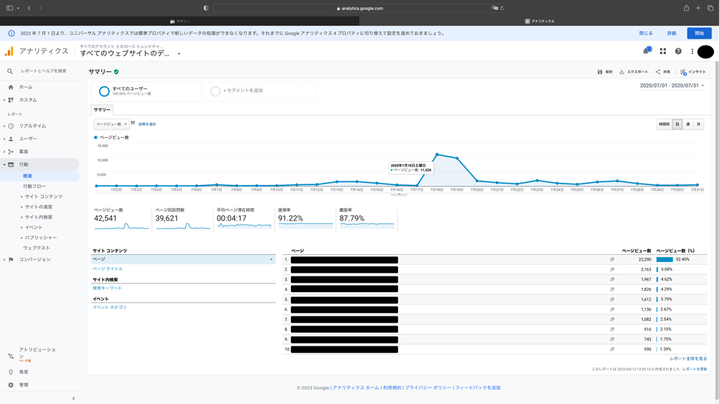Click the analytics.google.com address bar
Viewport: 720px width, 404px height.
360,8
